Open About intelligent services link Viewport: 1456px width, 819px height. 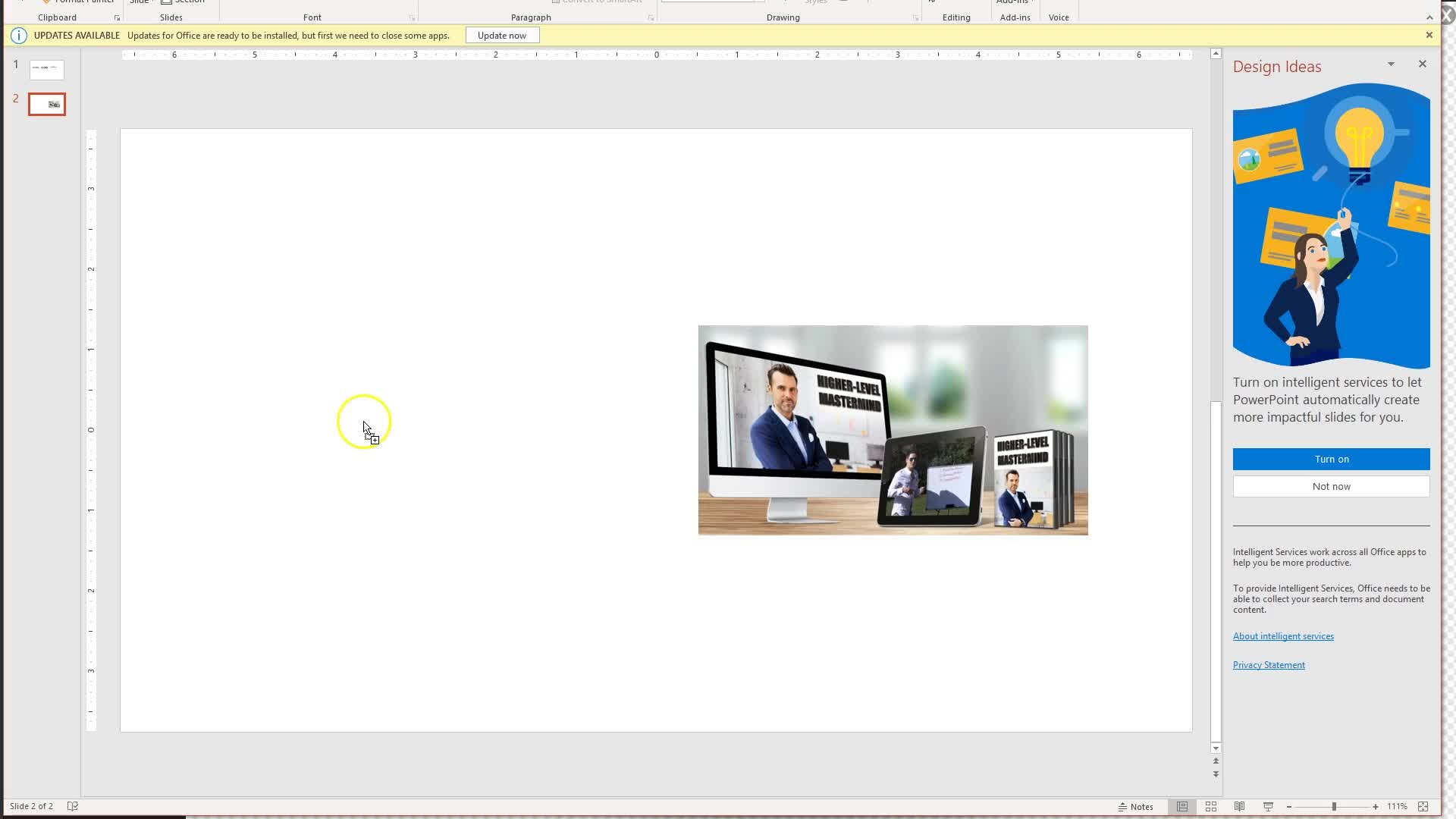1283,636
